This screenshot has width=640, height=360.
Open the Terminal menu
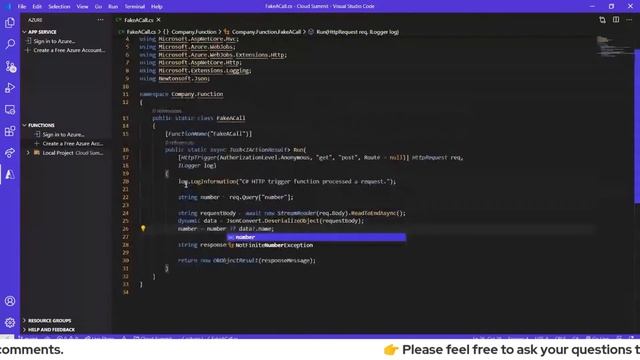point(135,6)
